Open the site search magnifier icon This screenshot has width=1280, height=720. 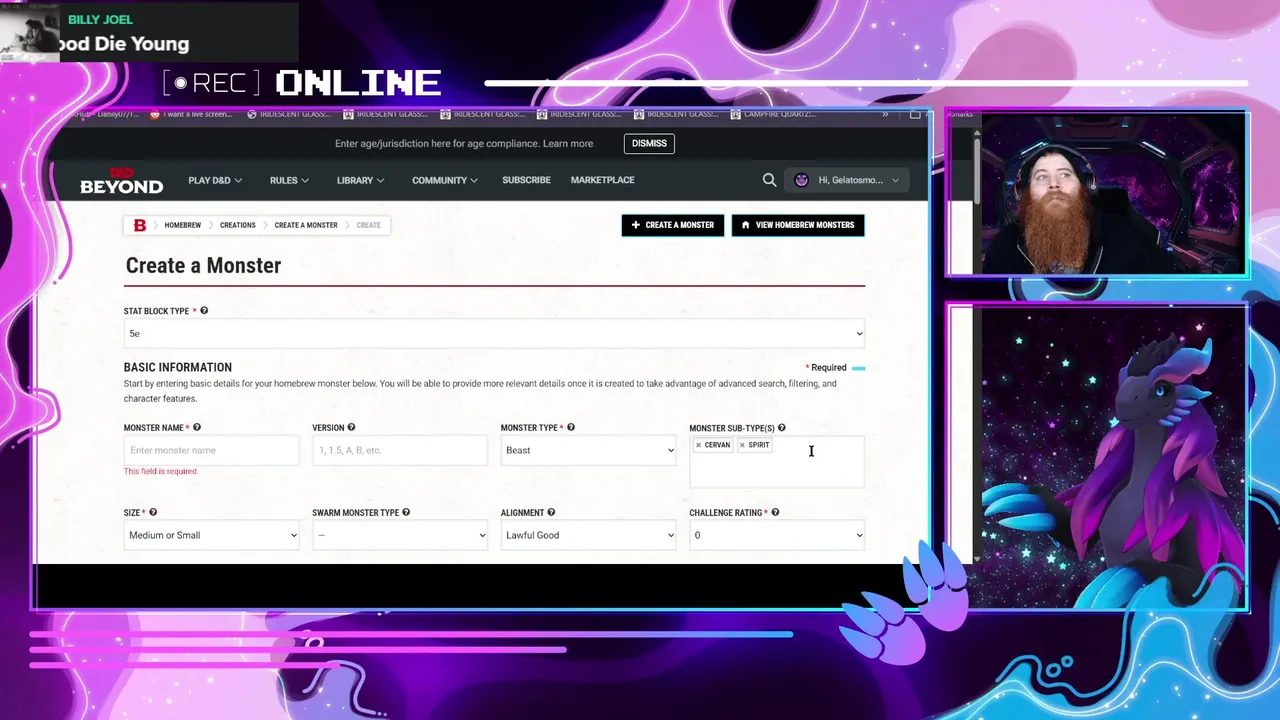[x=769, y=180]
